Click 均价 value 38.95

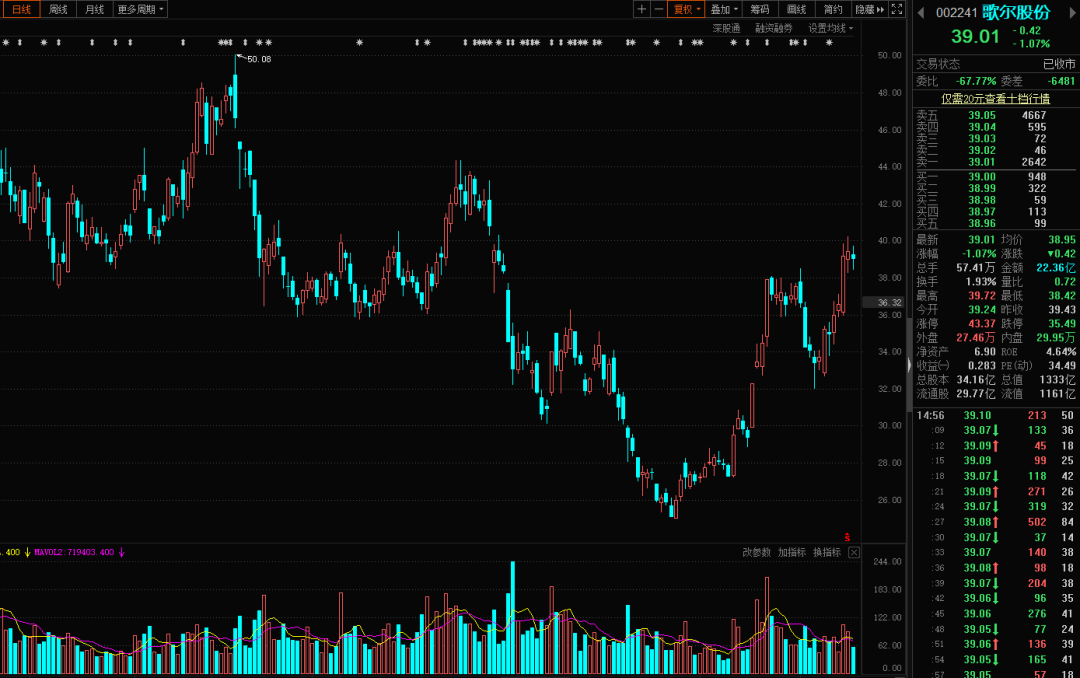click(1061, 240)
